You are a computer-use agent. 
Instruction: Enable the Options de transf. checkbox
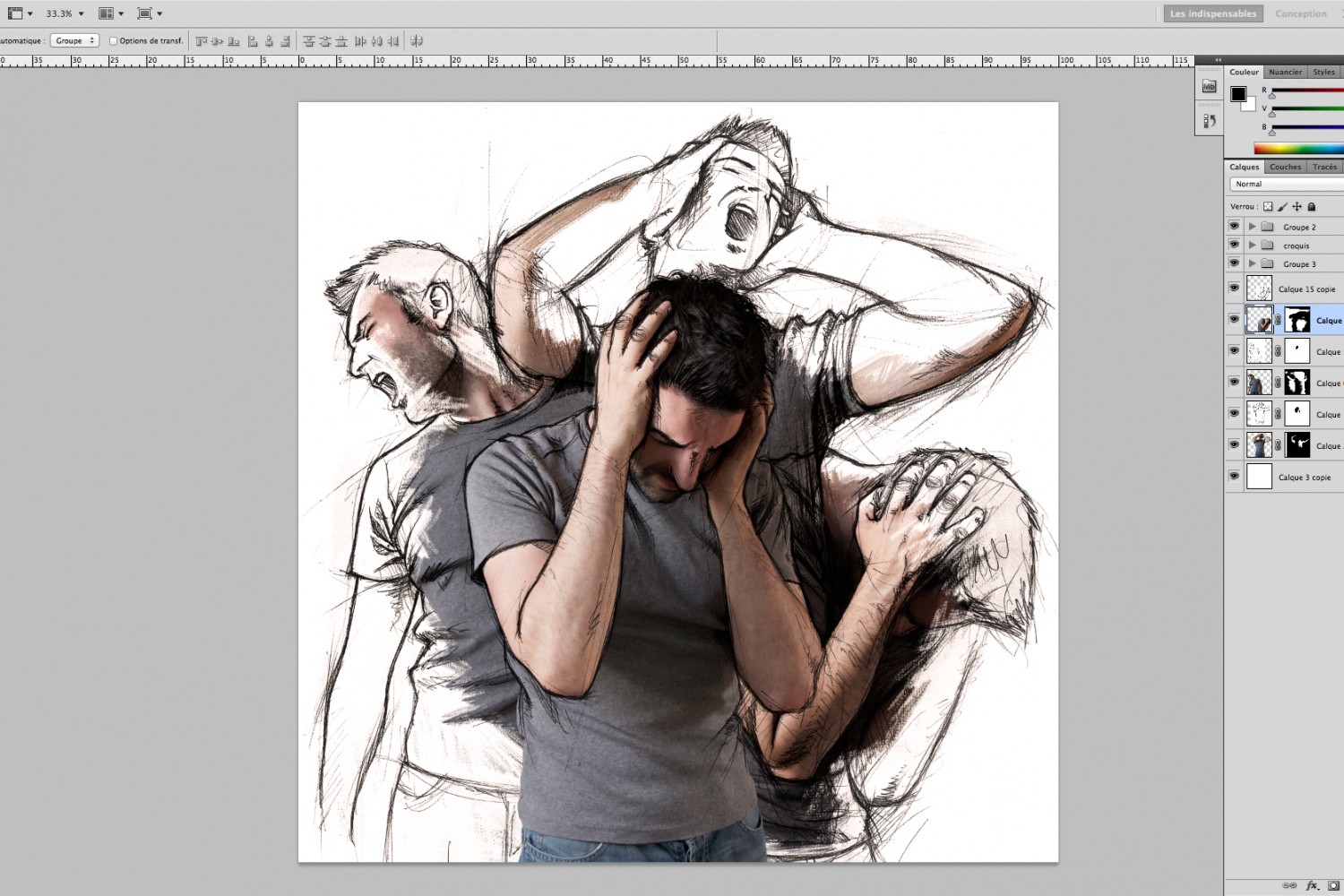(114, 41)
